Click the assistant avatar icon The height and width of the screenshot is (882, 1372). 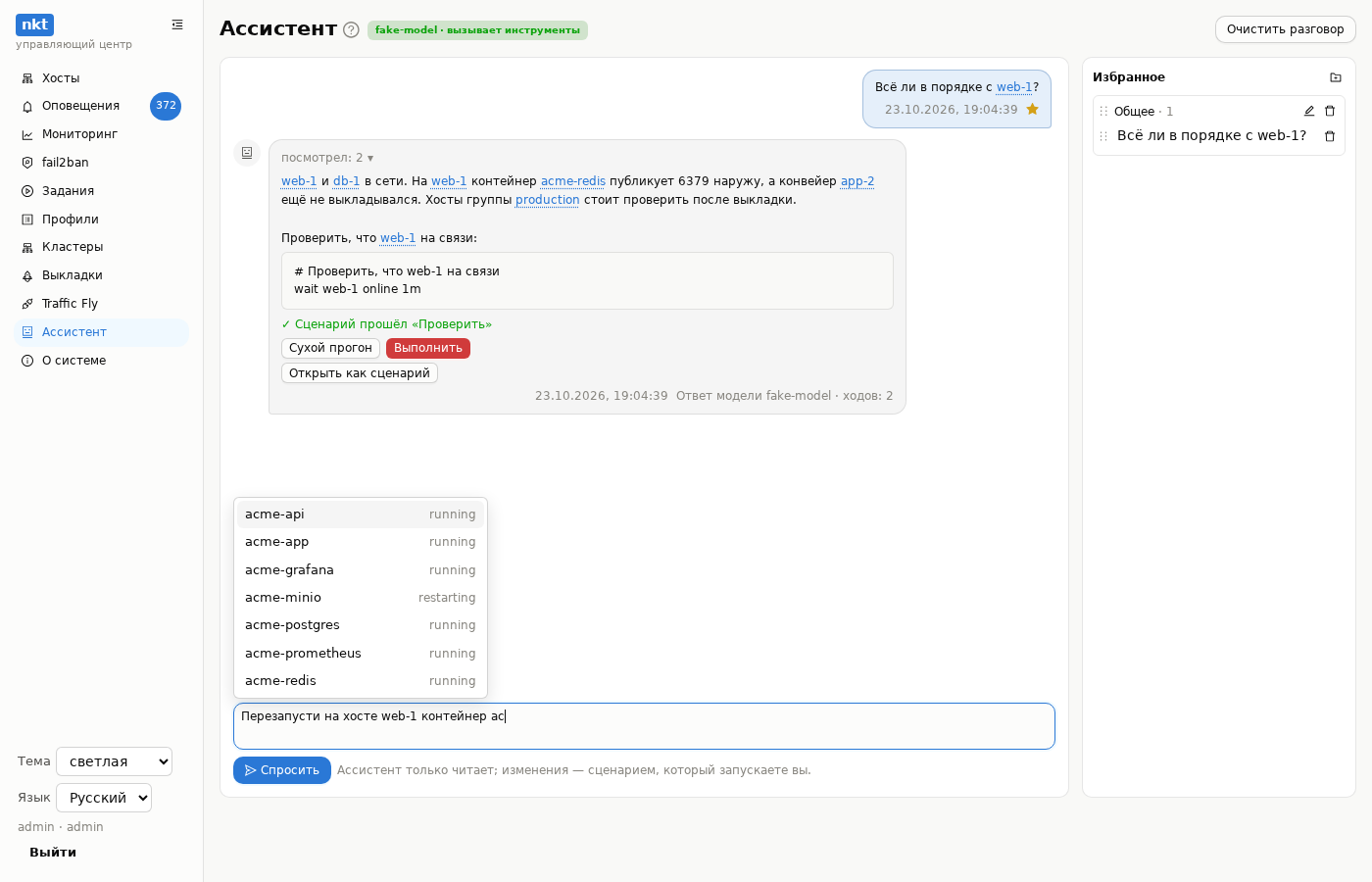247,153
